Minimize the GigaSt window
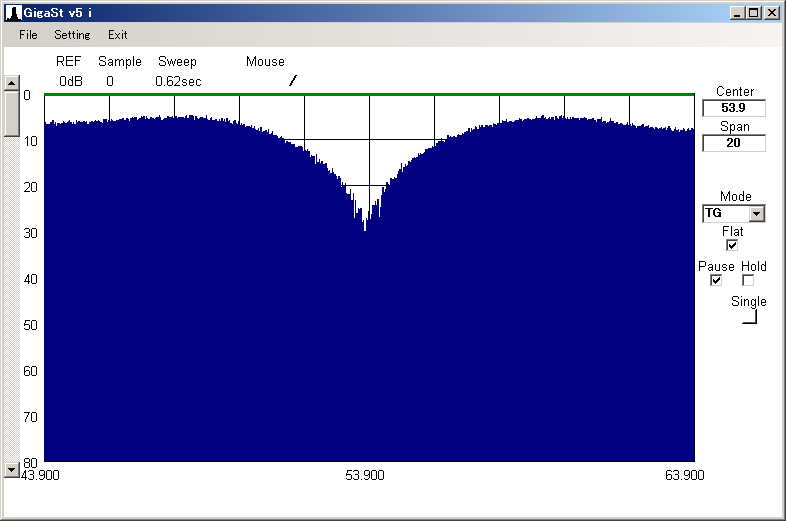786x521 pixels. pyautogui.click(x=738, y=13)
